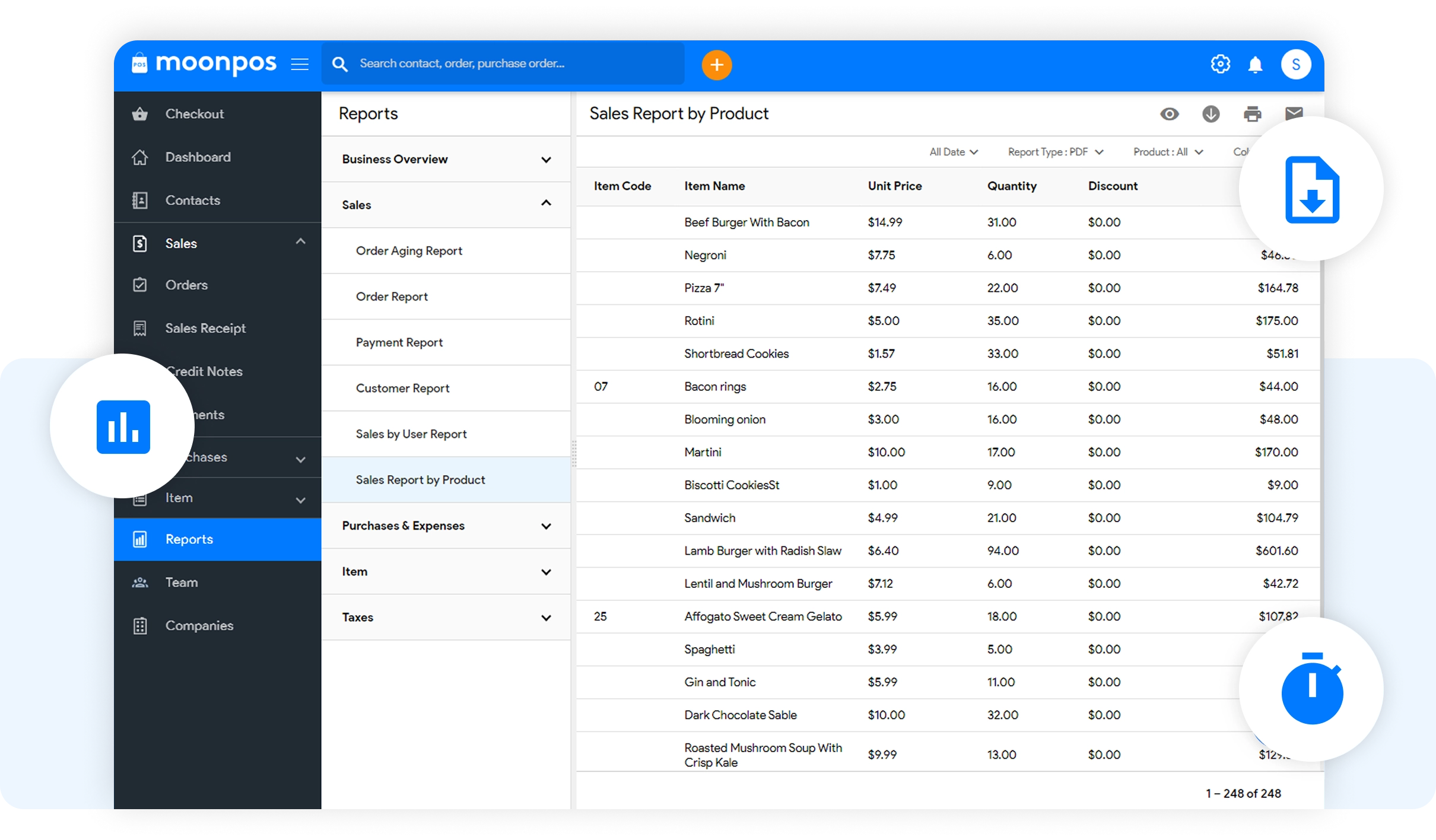Screen dimensions: 1436x840
Task: Toggle the hamburger menu icon
Action: [300, 64]
